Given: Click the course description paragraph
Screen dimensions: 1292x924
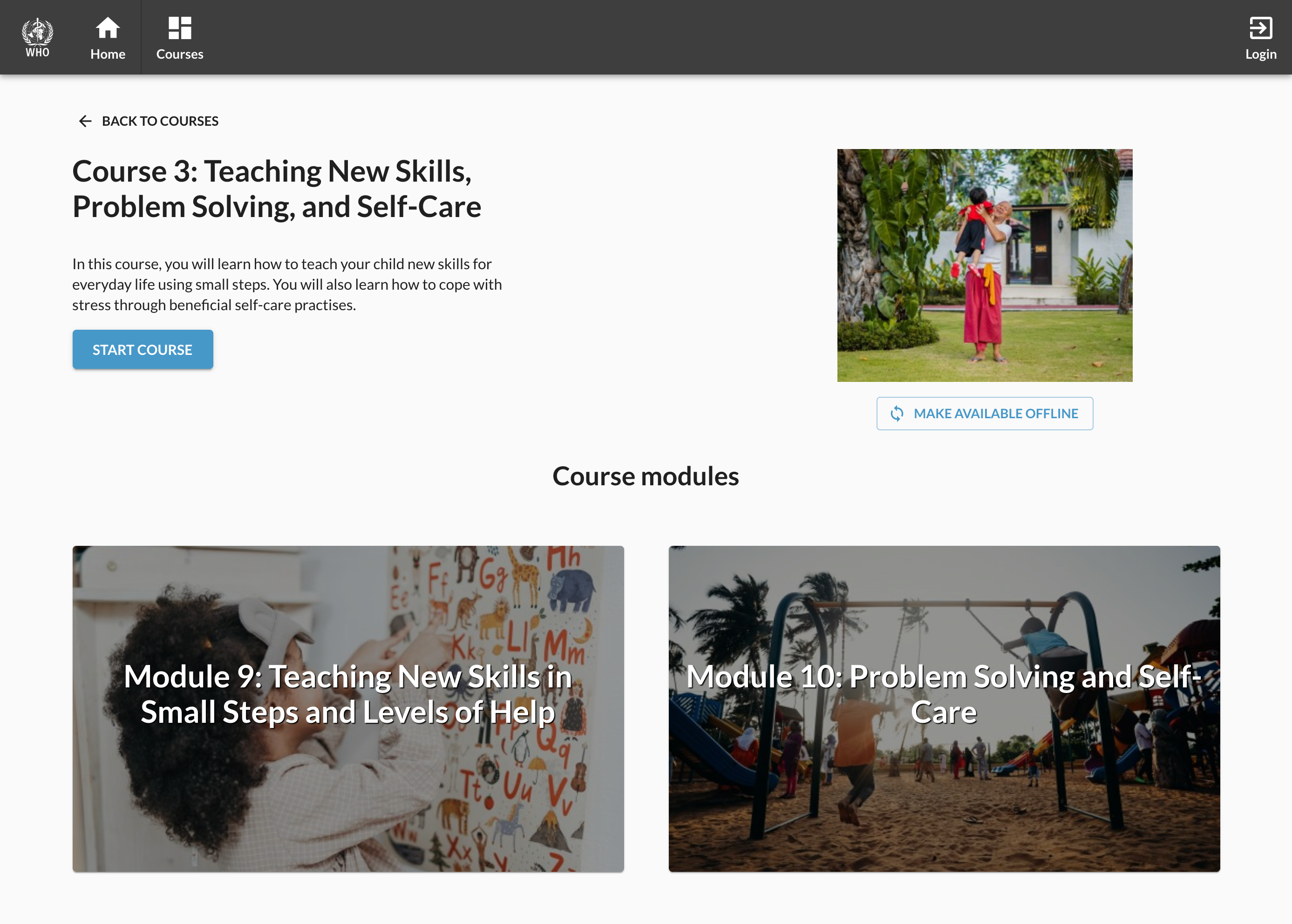Looking at the screenshot, I should pyautogui.click(x=287, y=285).
